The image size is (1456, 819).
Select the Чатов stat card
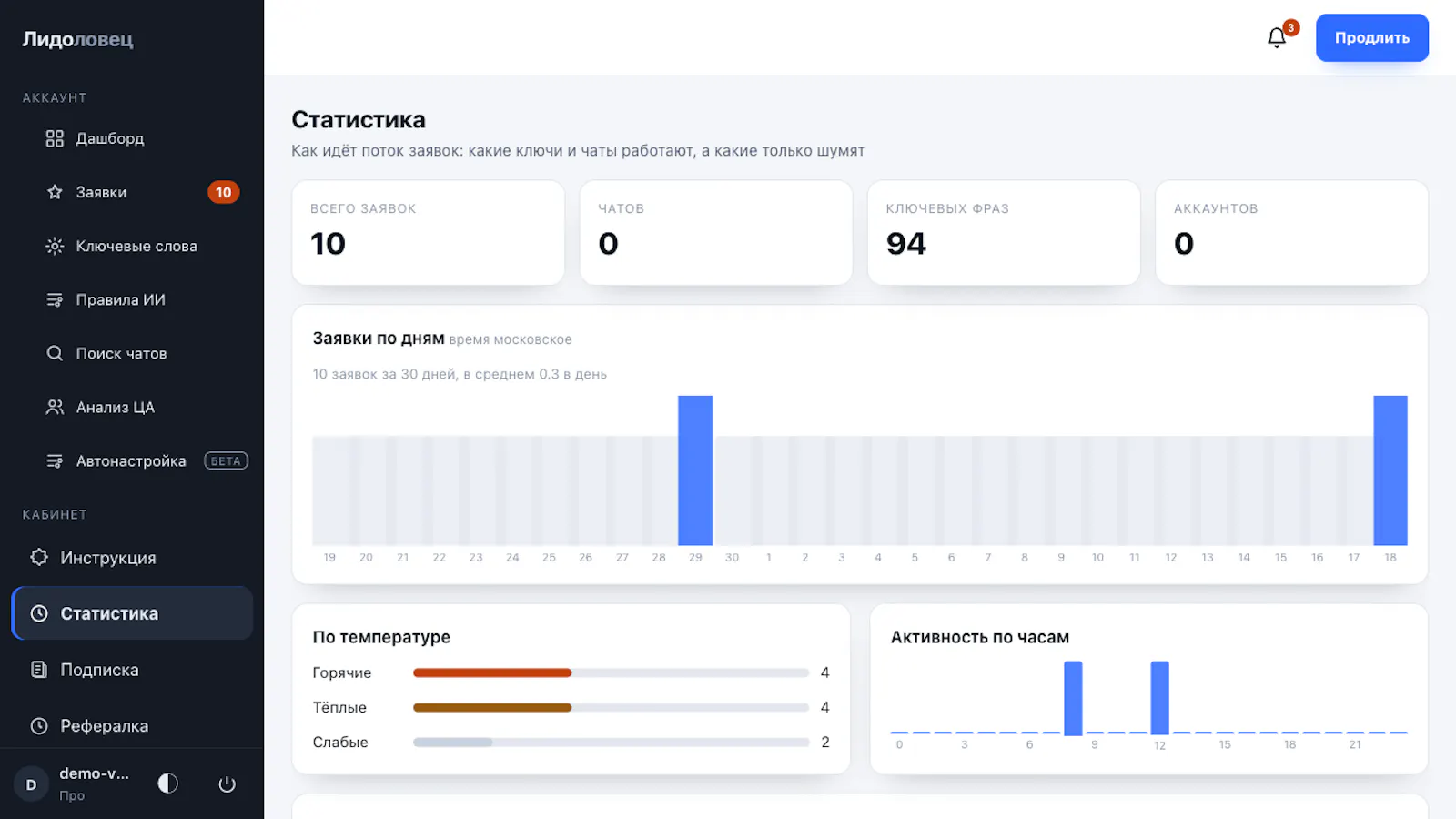coord(715,232)
